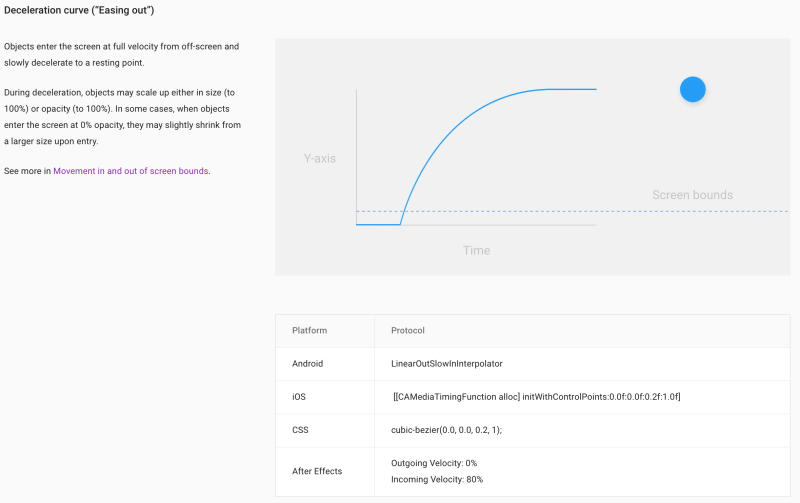800x503 pixels.
Task: Click the Outgoing Velocity: 0% text
Action: (434, 463)
